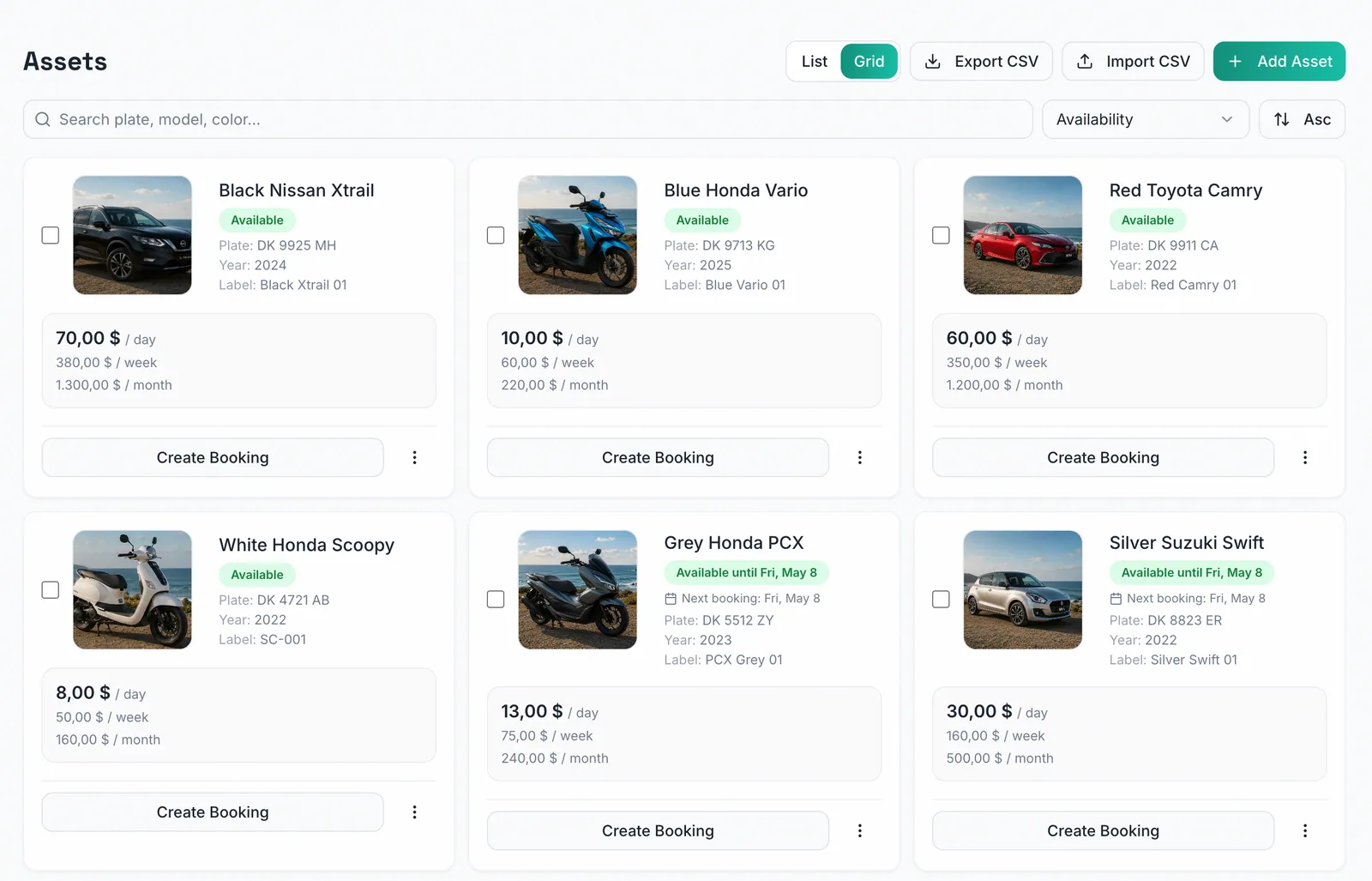Viewport: 1372px width, 881px height.
Task: Open more options for Red Toyota Camry
Action: click(x=1304, y=457)
